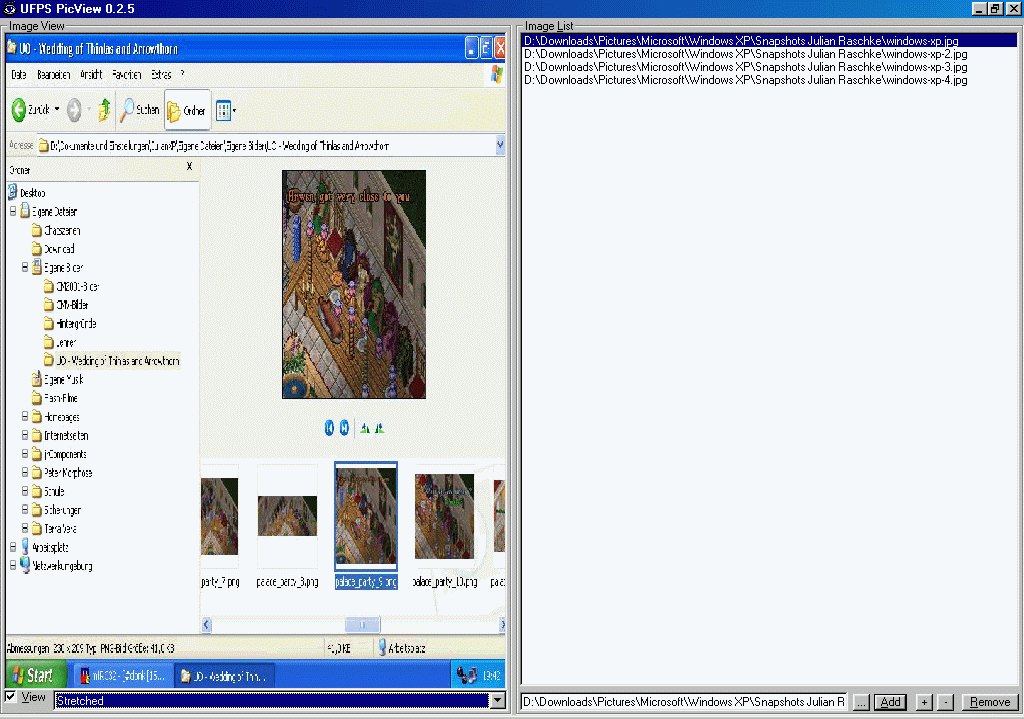
Task: Open the ? help menu in shown Explorer
Action: pos(182,74)
